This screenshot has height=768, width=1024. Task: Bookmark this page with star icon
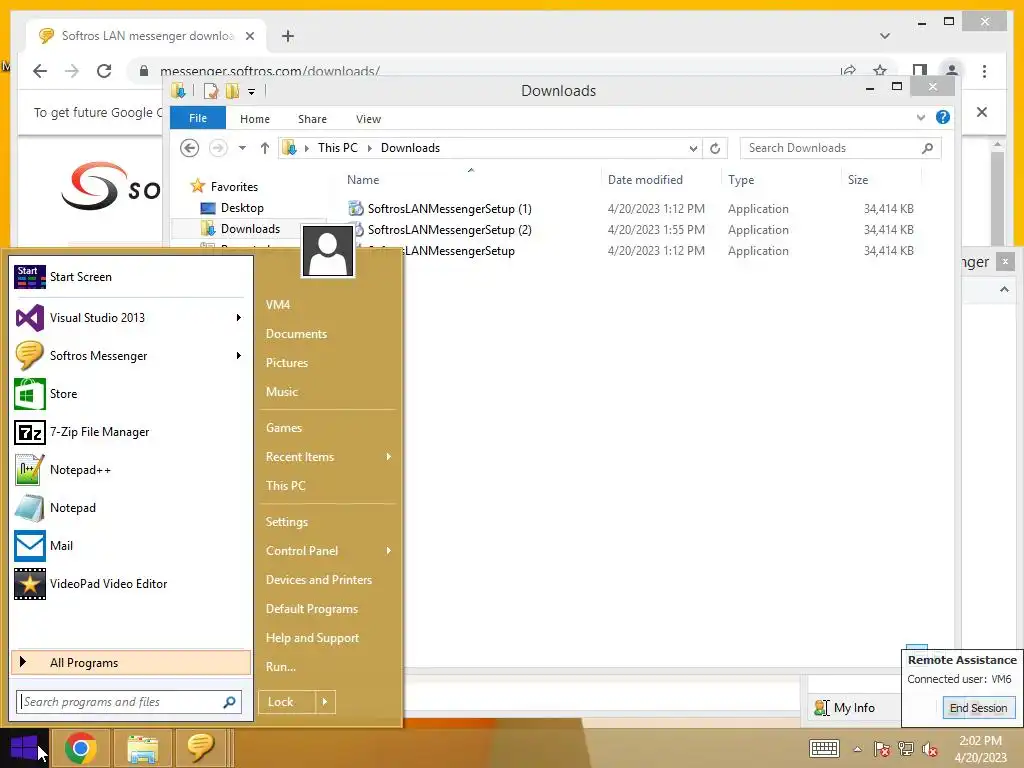pos(880,71)
